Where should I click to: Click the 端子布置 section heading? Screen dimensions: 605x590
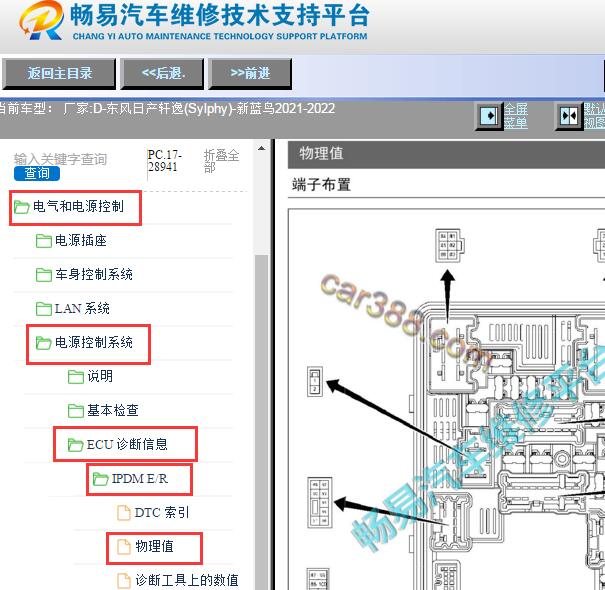321,184
